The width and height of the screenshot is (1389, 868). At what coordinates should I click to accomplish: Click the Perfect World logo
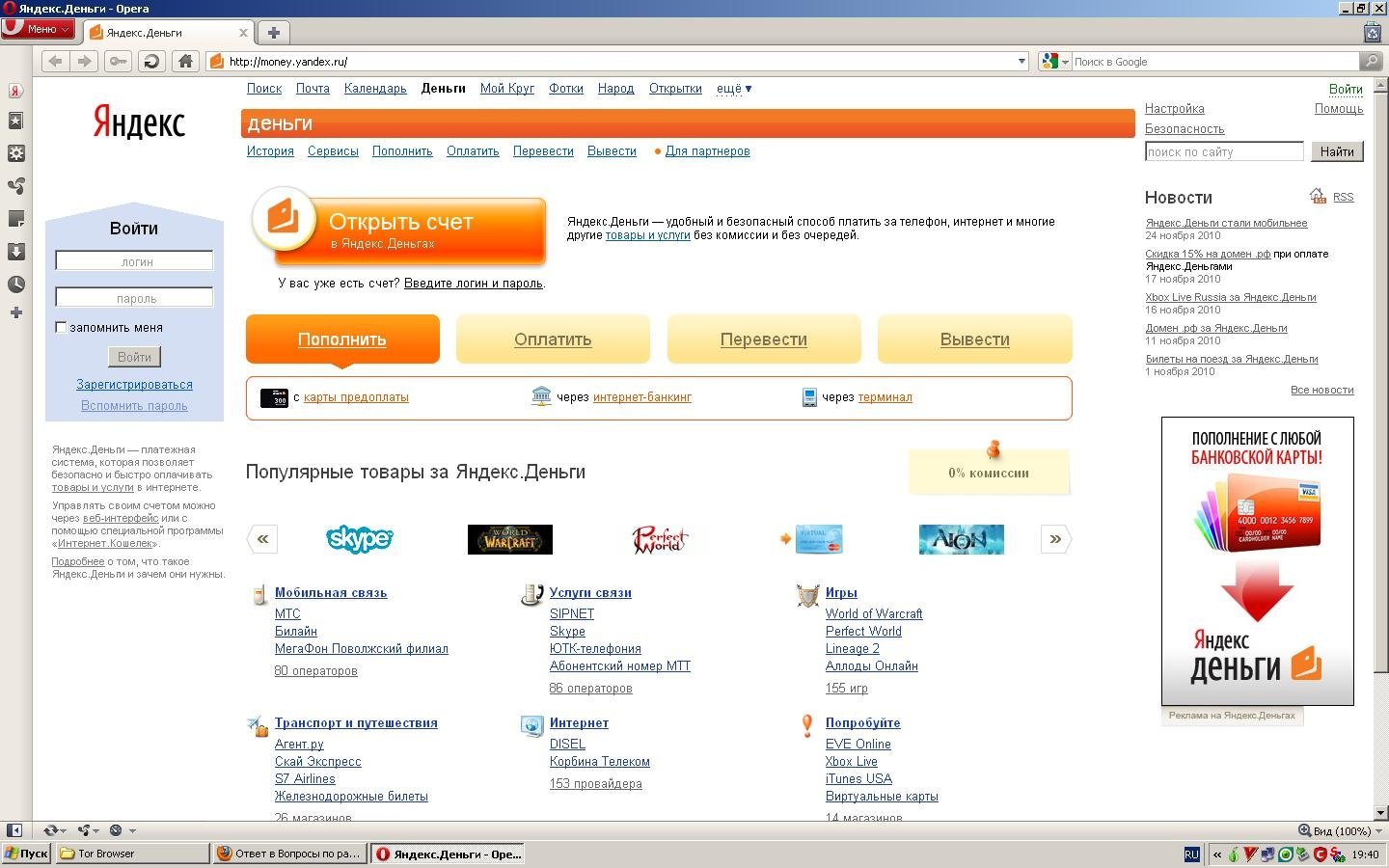(660, 539)
